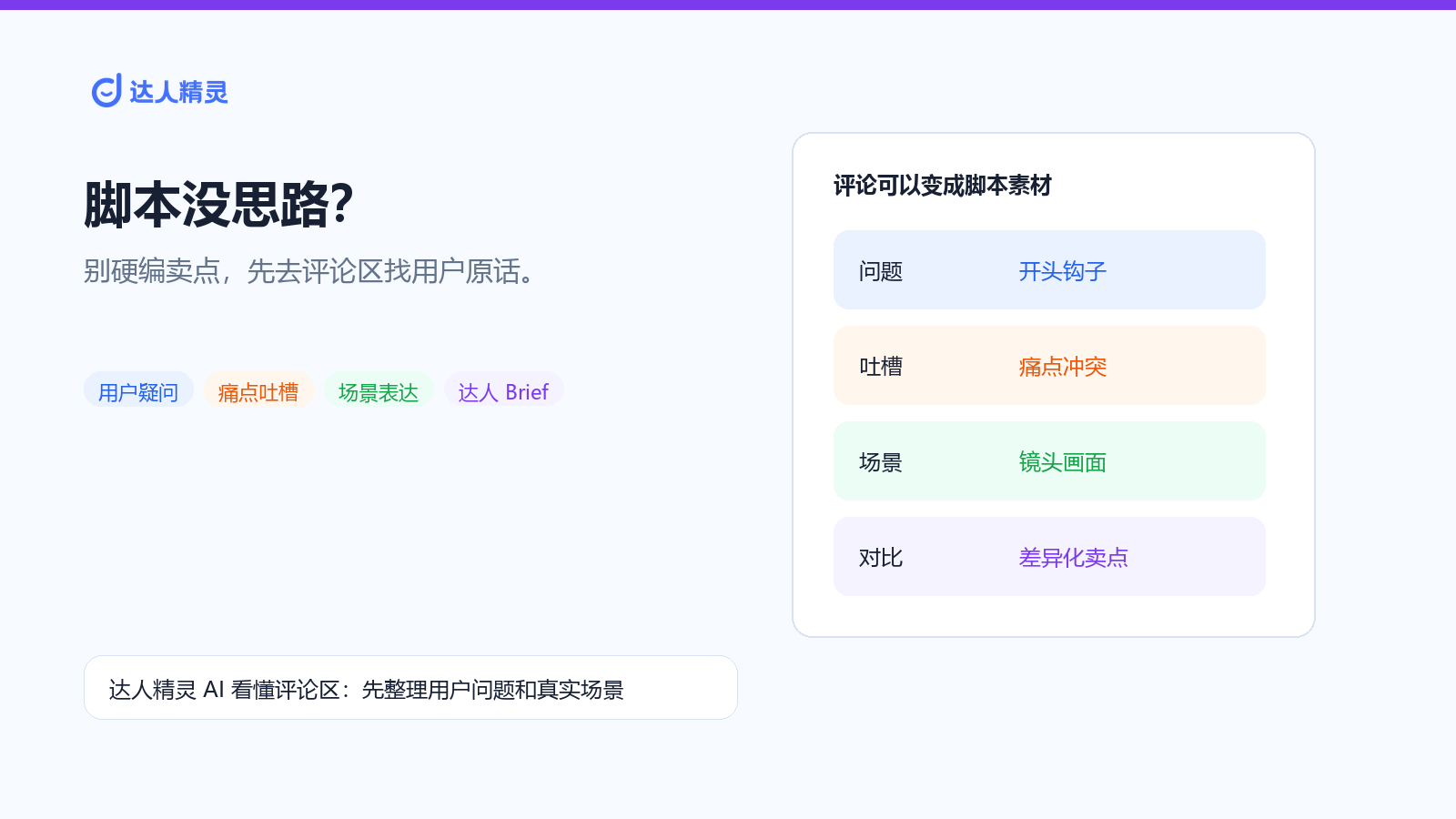Open the 差异化卖点 item
This screenshot has height=819, width=1456.
tap(1073, 558)
